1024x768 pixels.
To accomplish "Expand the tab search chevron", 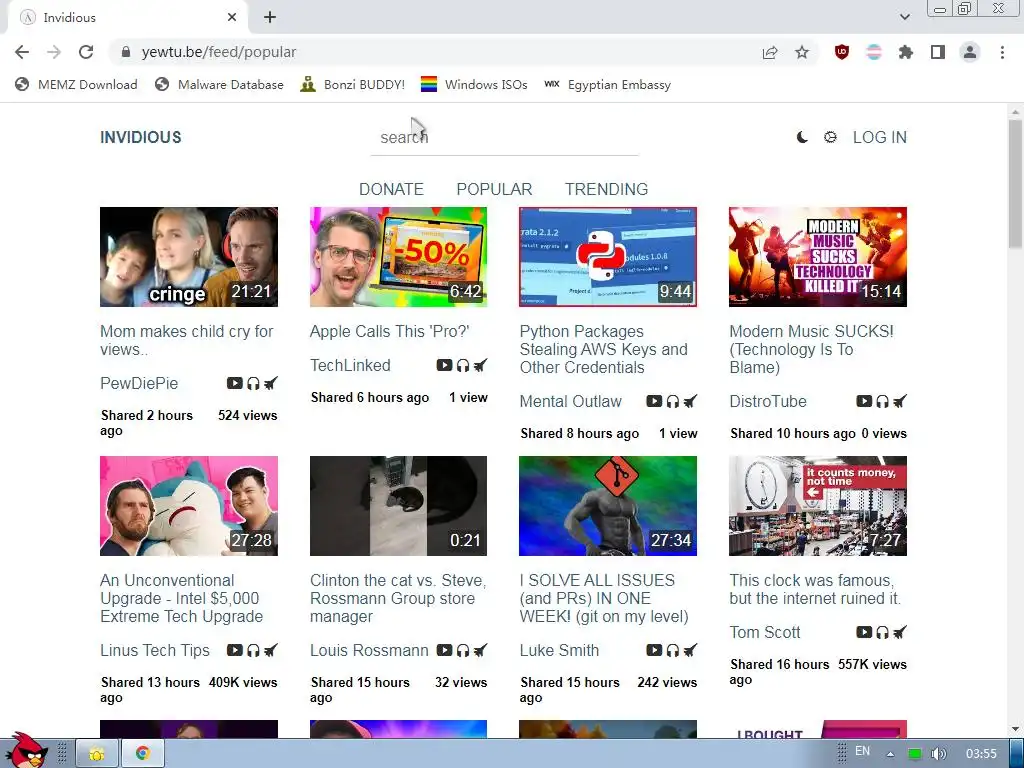I will 904,17.
